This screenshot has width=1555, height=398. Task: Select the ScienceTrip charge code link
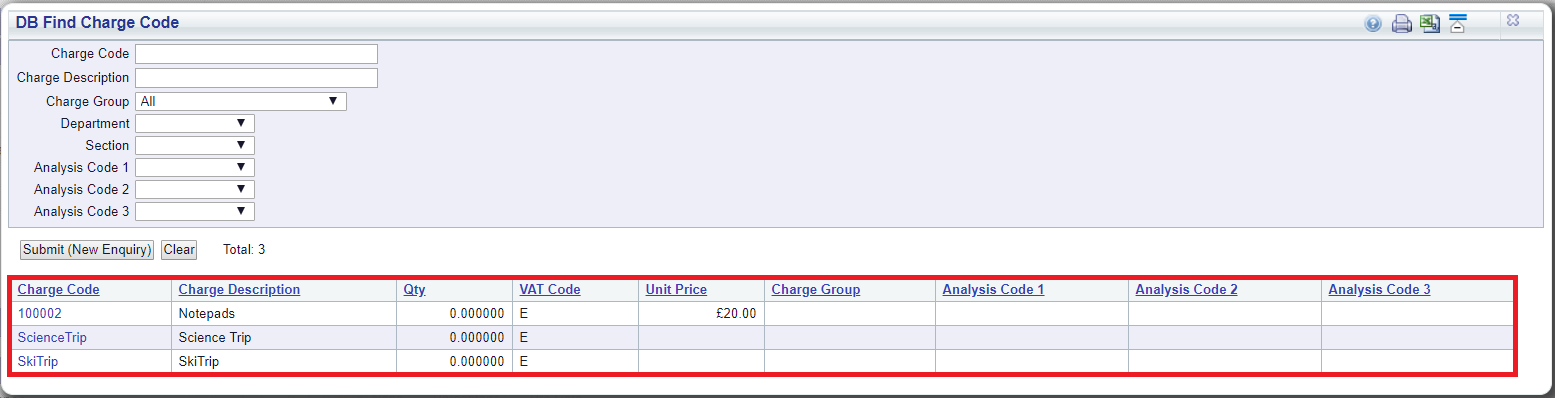(52, 337)
